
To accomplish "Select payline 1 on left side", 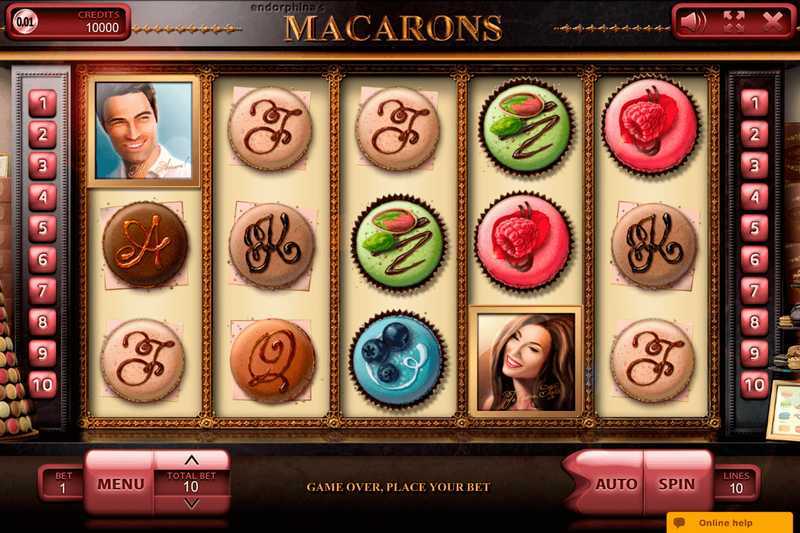I will point(42,104).
